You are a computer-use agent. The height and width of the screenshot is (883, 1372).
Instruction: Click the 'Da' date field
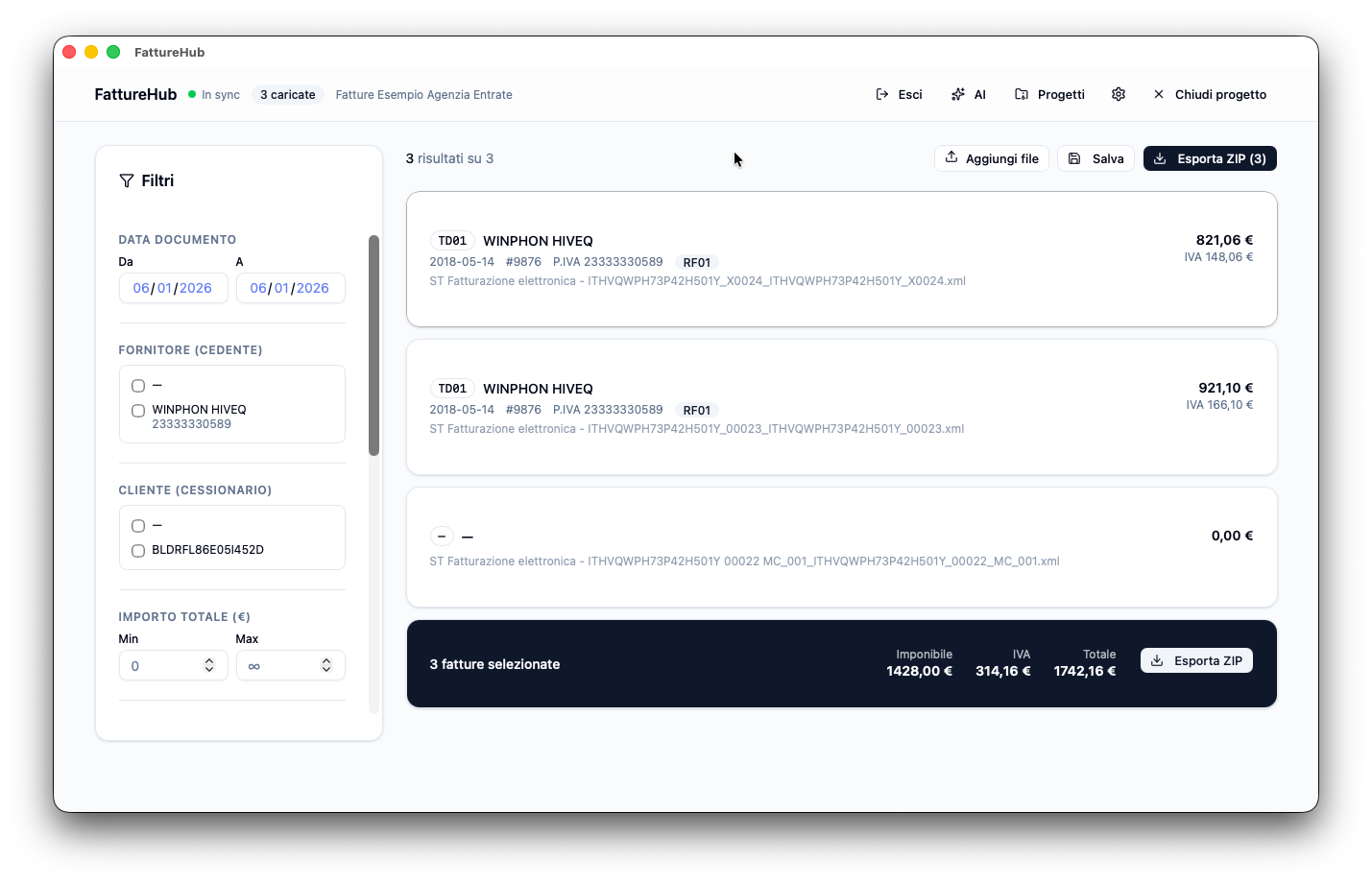click(x=173, y=288)
